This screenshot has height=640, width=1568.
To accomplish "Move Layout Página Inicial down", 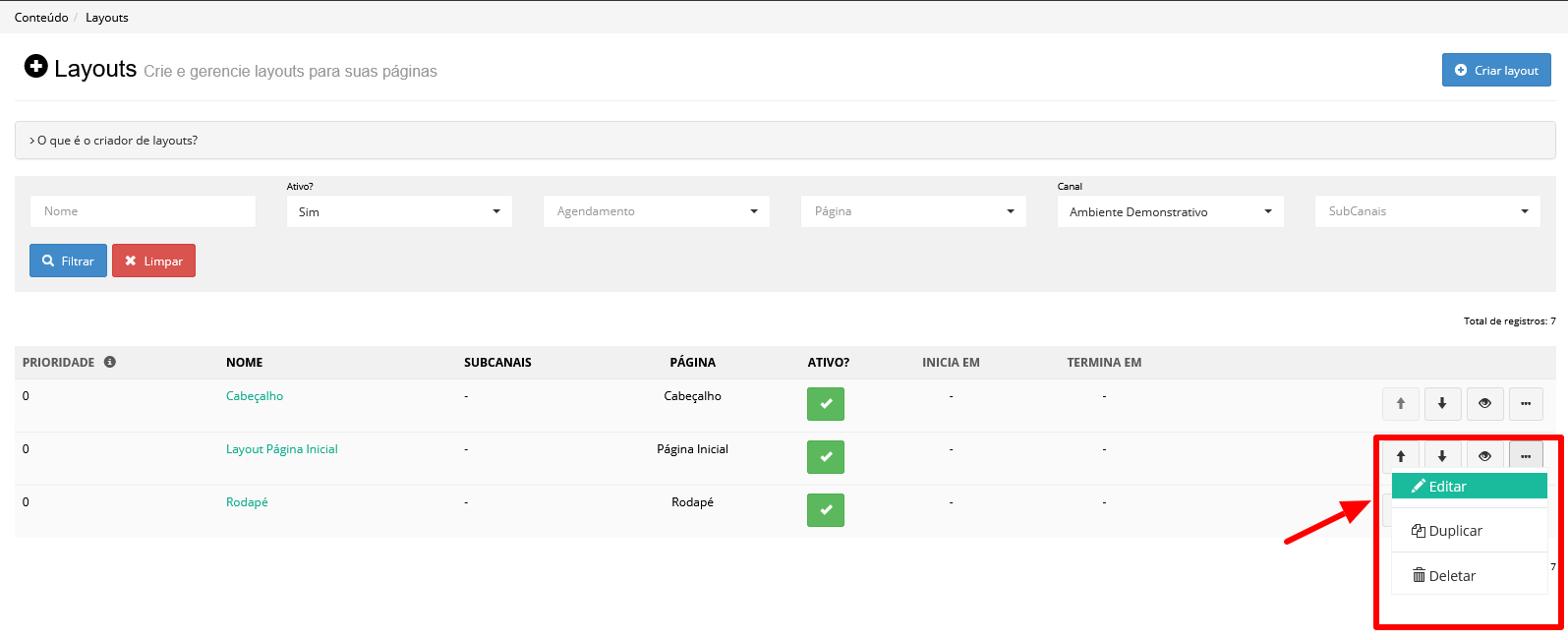I will point(1442,455).
